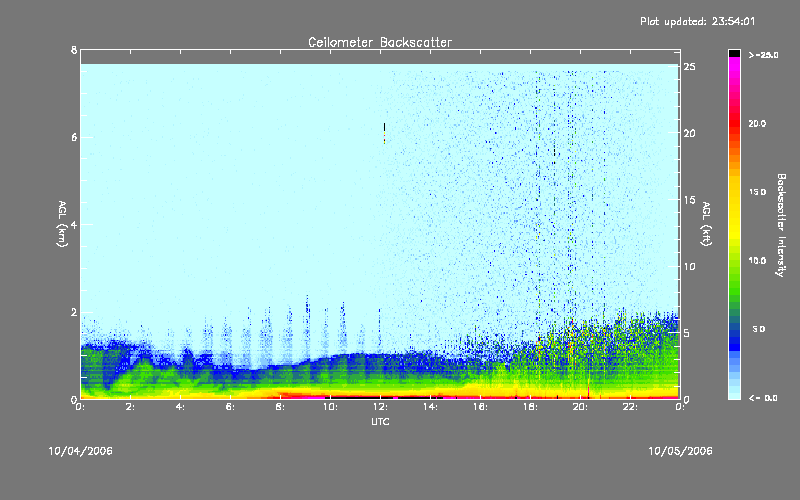Click the "6" tick on km axis
Screen dimensions: 800x500
pyautogui.click(x=74, y=137)
